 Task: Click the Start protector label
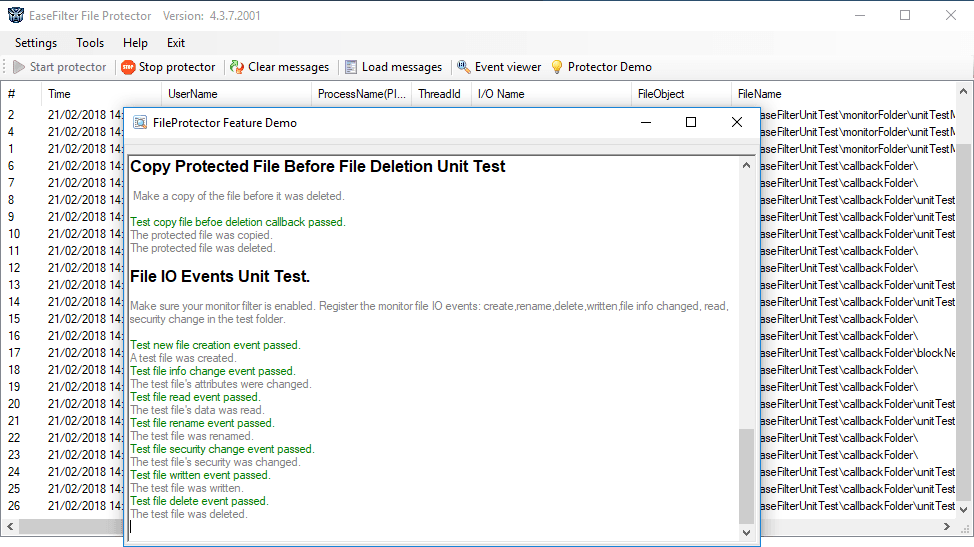coord(68,67)
